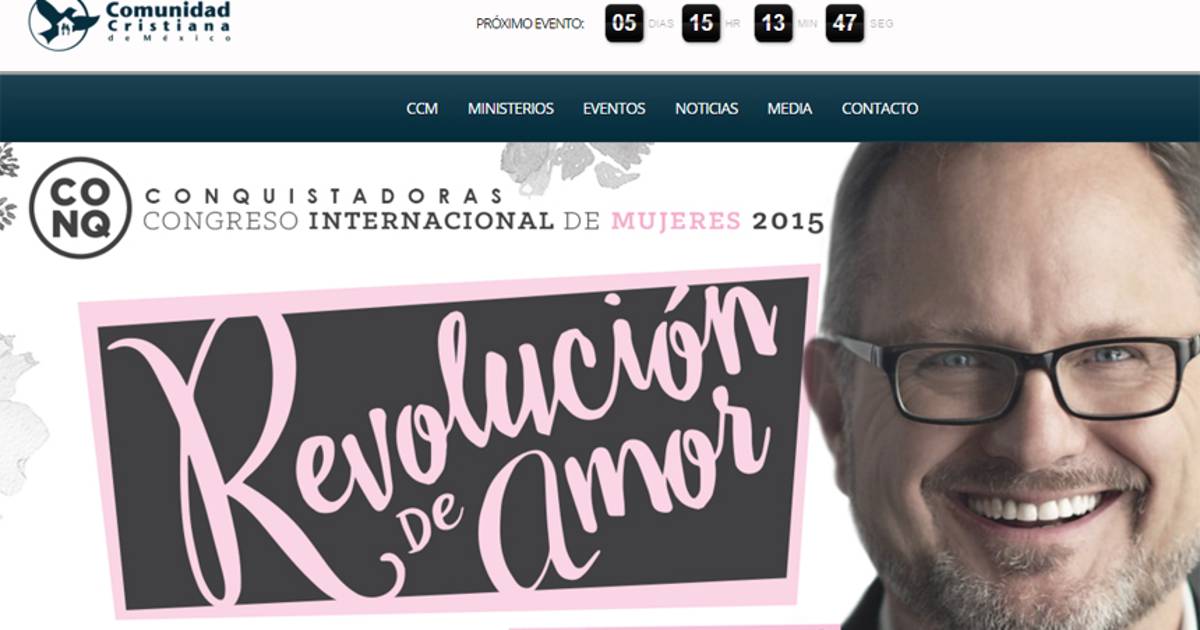Click the seconds countdown box showing 47
This screenshot has width=1200, height=630.
pyautogui.click(x=845, y=23)
